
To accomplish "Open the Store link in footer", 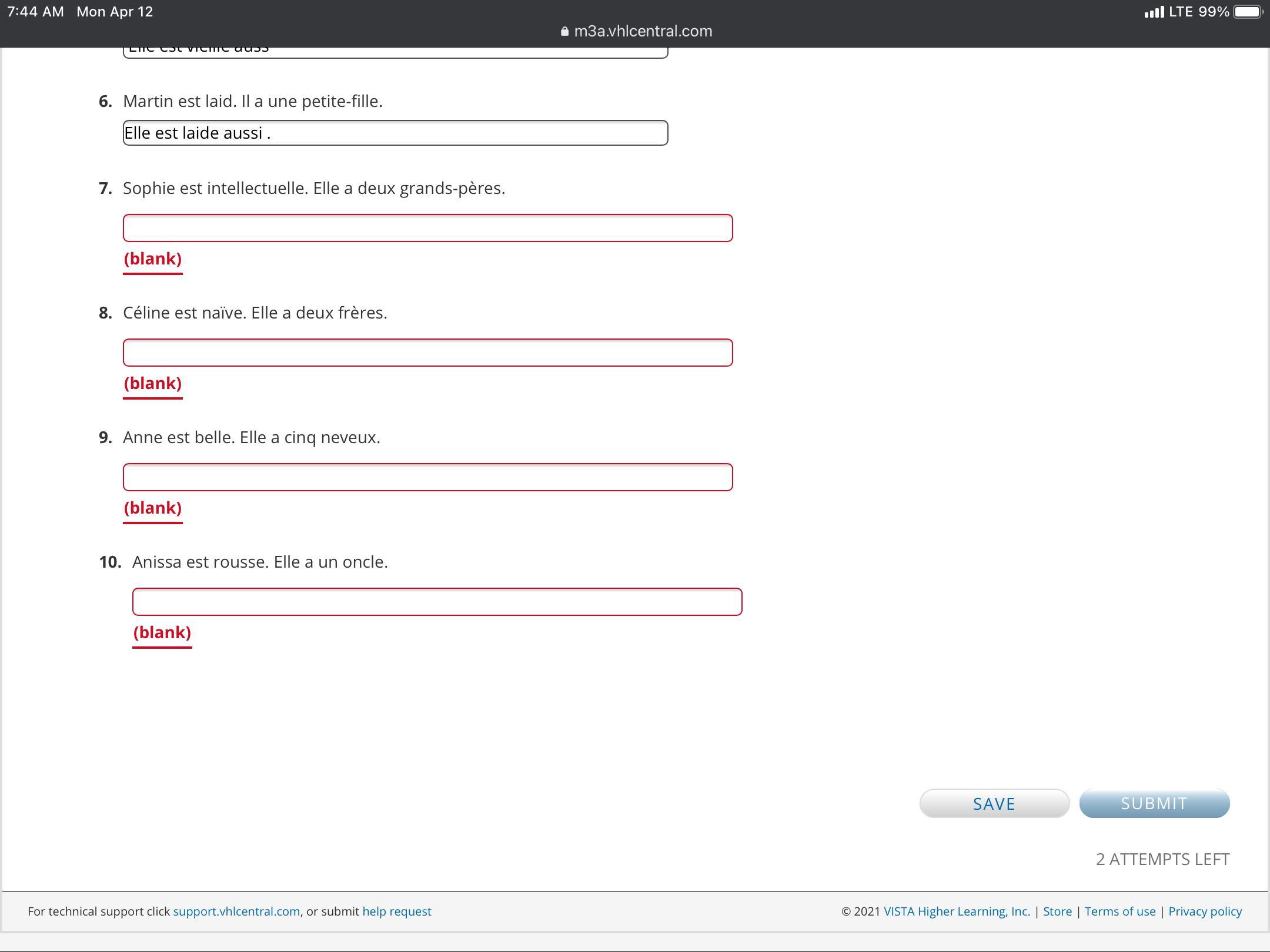I will [1057, 911].
